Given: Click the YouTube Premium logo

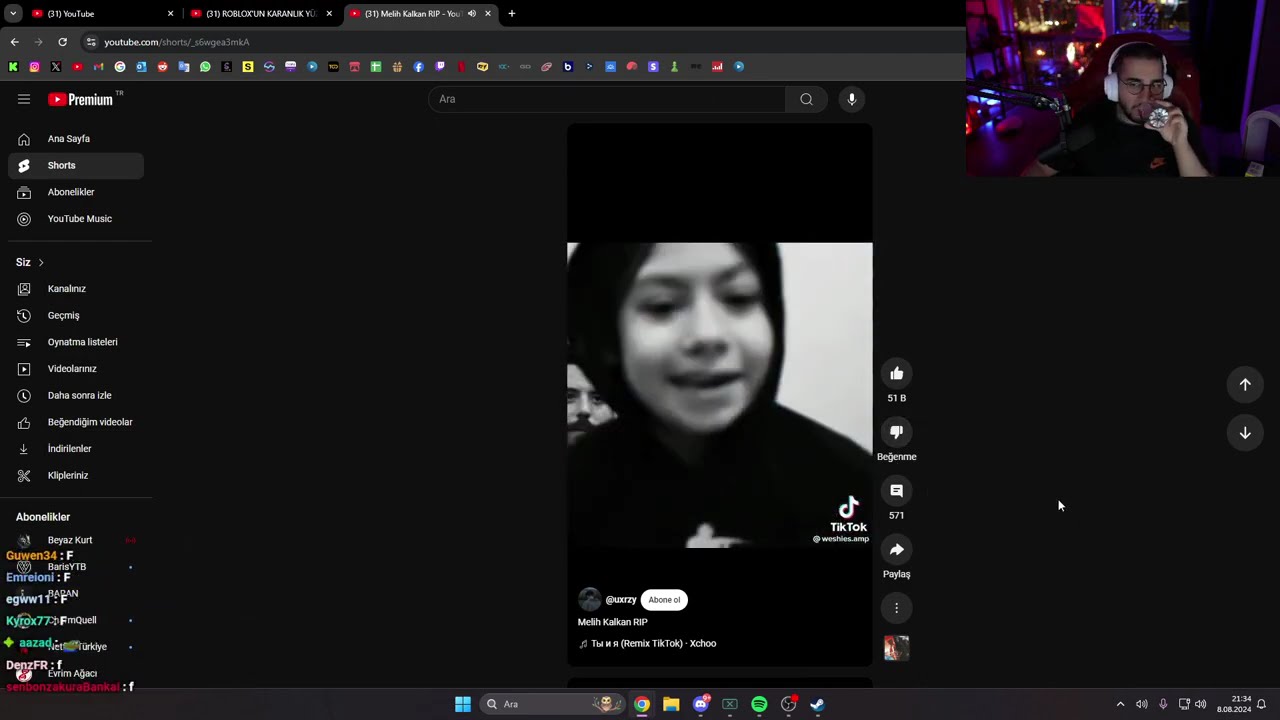Looking at the screenshot, I should [x=81, y=99].
